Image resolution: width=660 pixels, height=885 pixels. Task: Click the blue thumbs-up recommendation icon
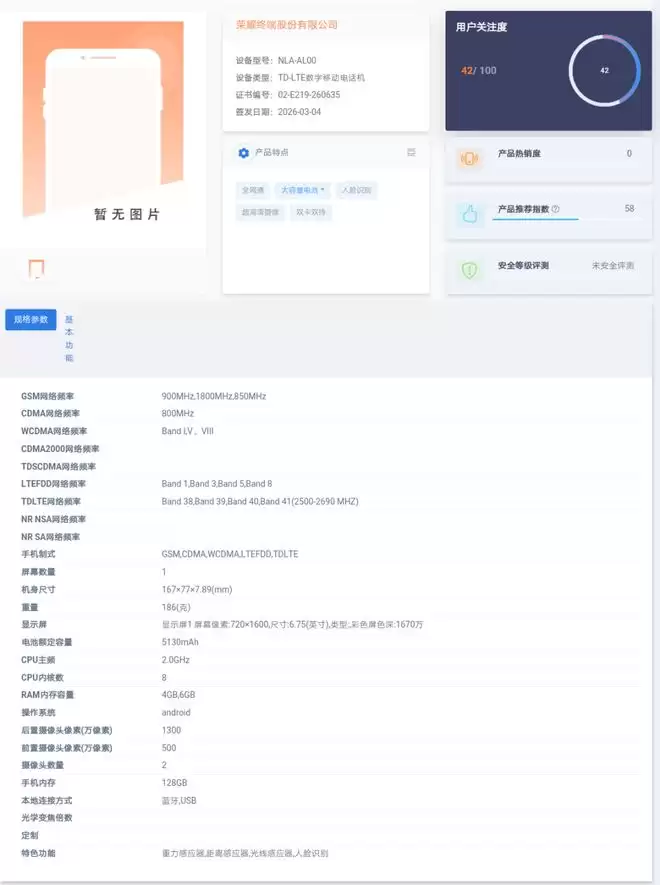[468, 213]
